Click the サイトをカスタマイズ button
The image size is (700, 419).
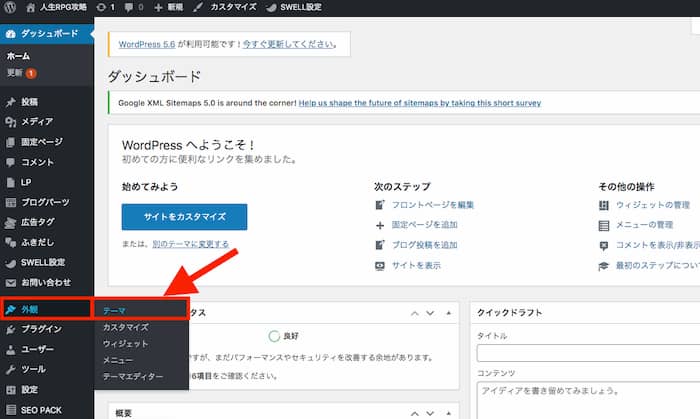click(184, 217)
